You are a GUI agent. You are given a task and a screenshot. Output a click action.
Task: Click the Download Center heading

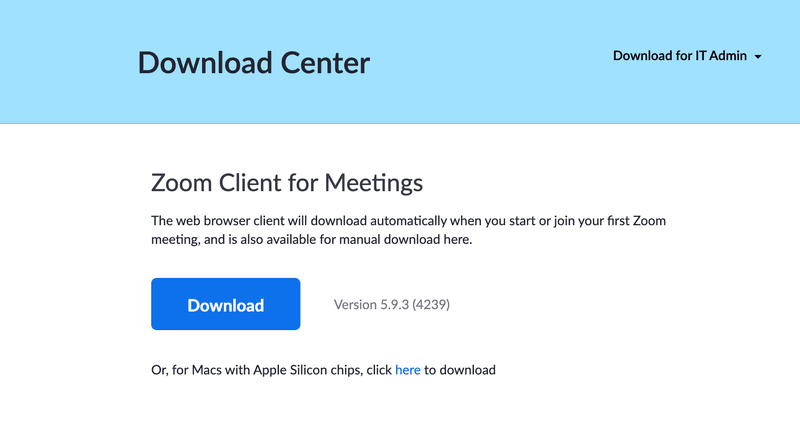254,63
